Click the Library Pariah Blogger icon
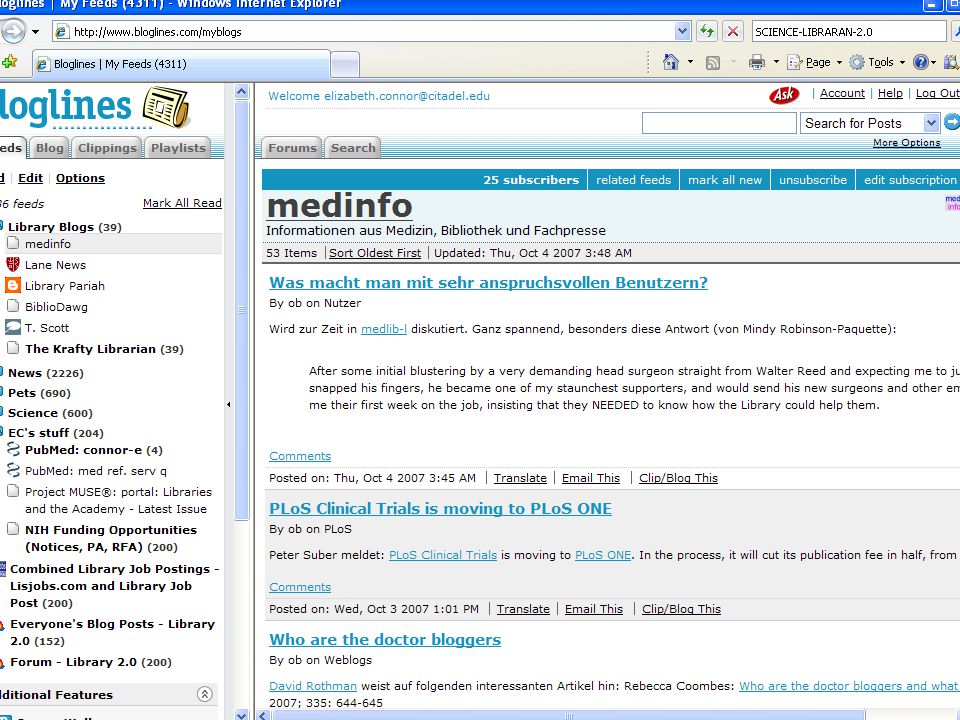The height and width of the screenshot is (720, 960). click(12, 285)
